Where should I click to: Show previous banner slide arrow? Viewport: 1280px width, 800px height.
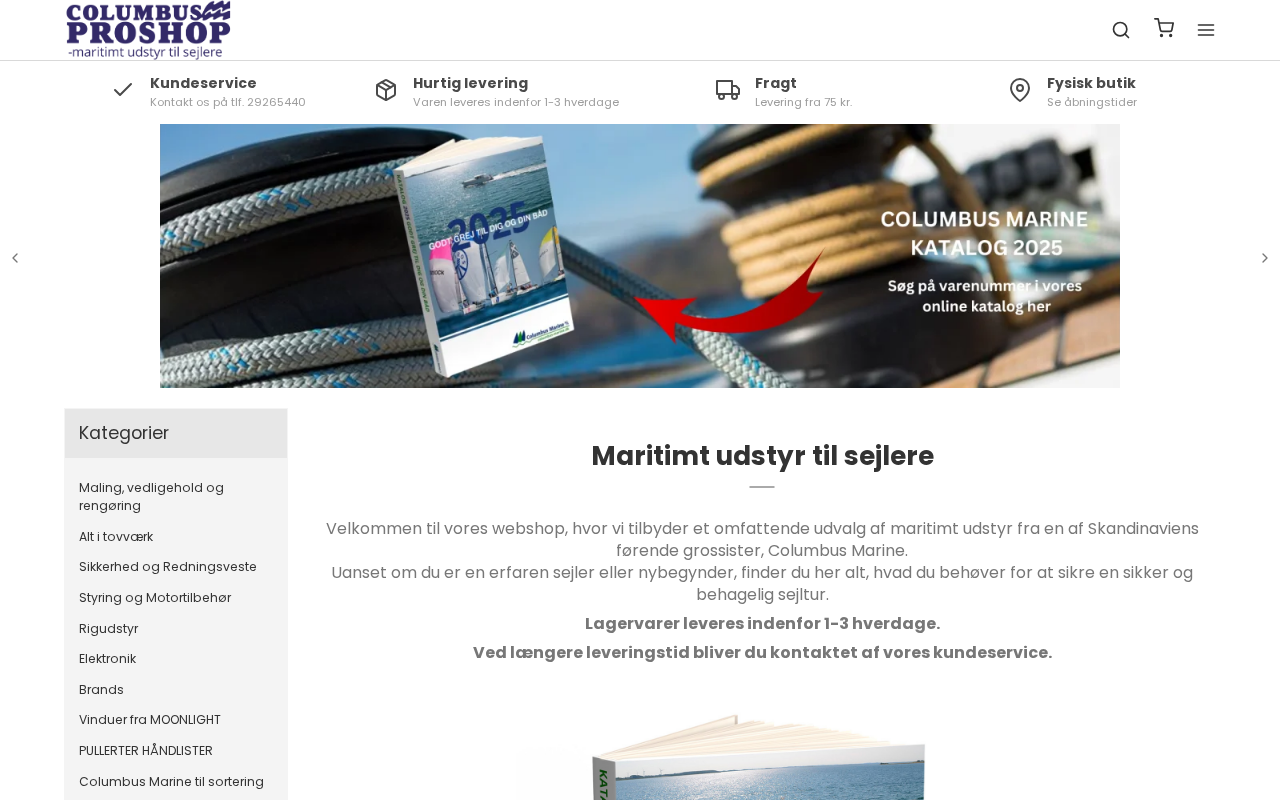tap(15, 258)
